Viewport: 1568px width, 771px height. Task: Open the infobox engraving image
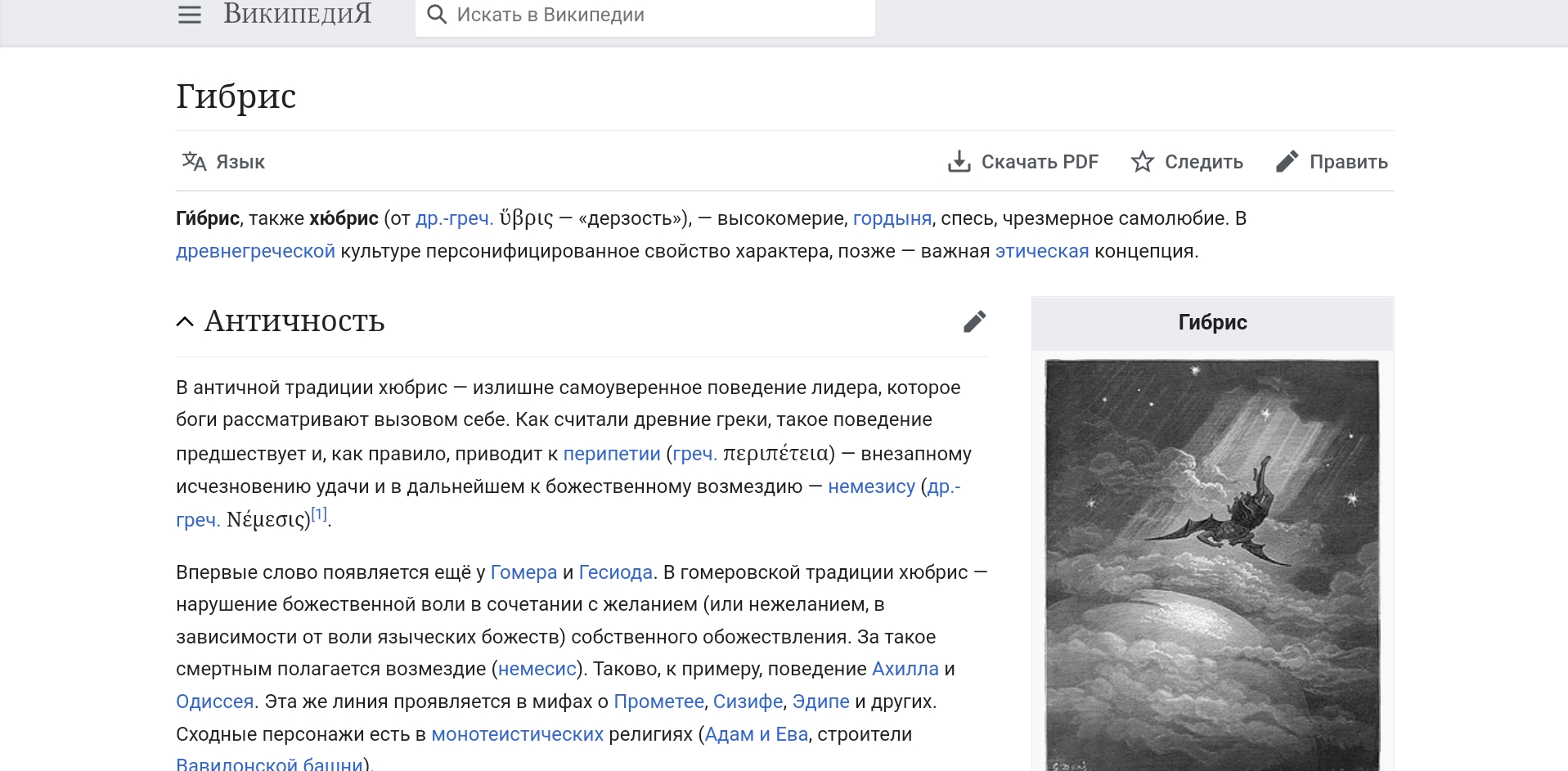[1212, 565]
